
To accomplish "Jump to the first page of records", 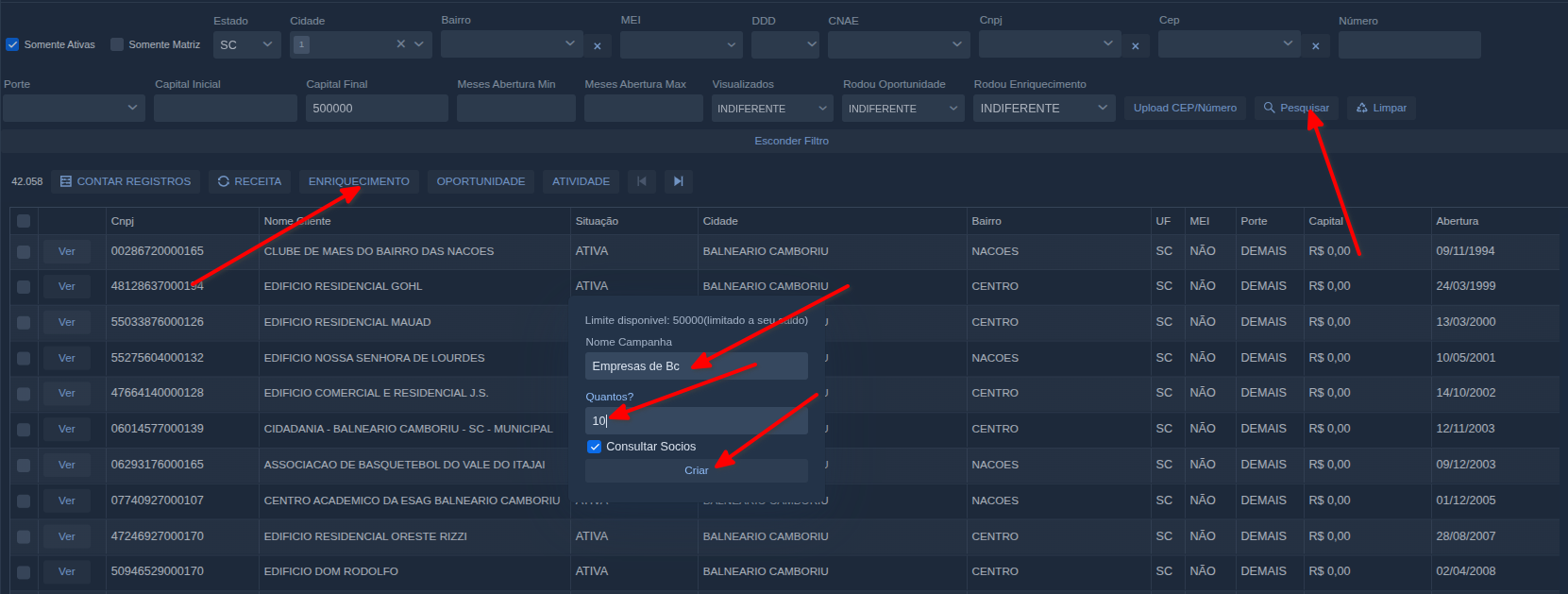I will (642, 181).
